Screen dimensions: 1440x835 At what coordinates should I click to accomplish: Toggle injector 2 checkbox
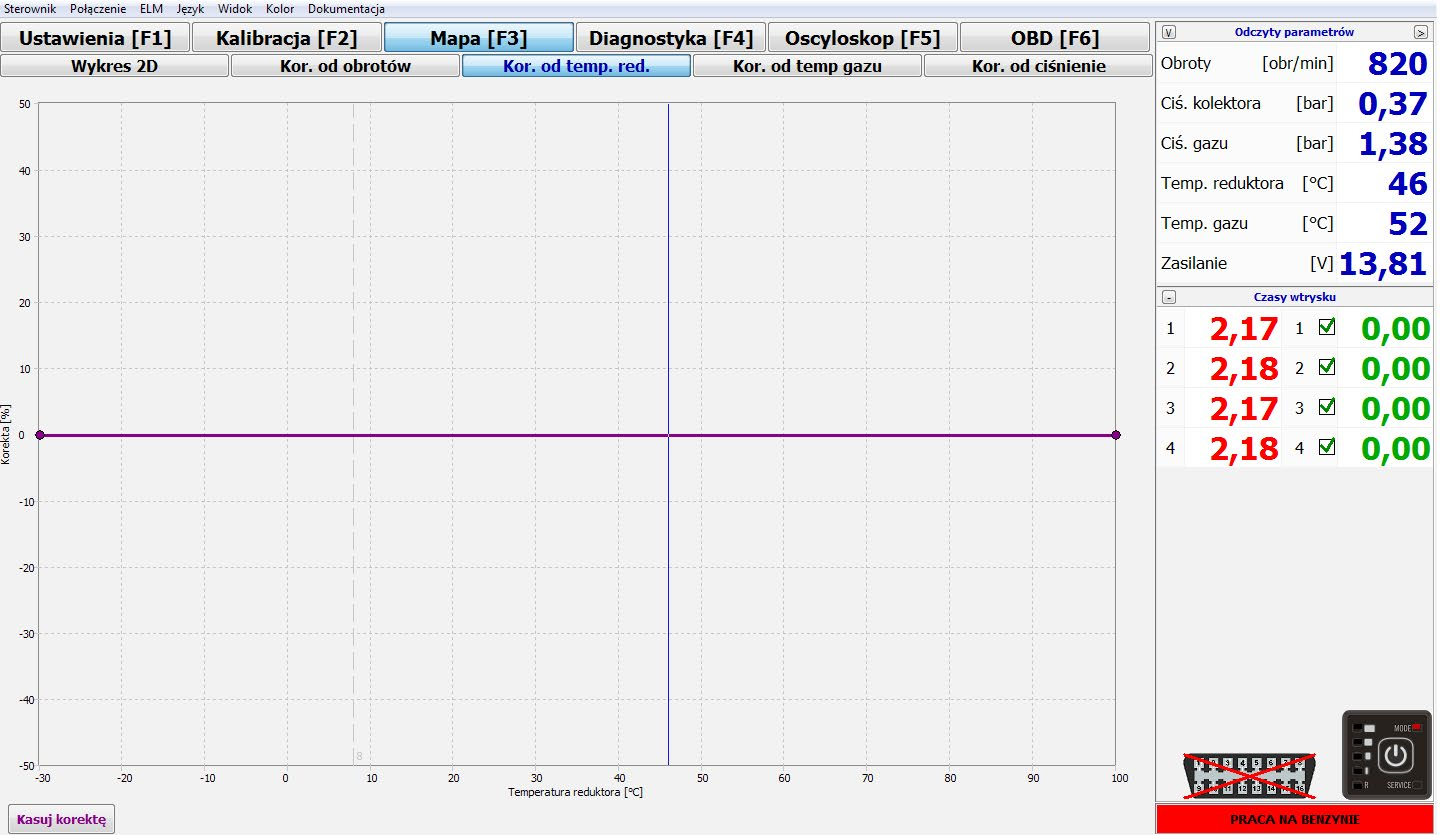pyautogui.click(x=1327, y=367)
